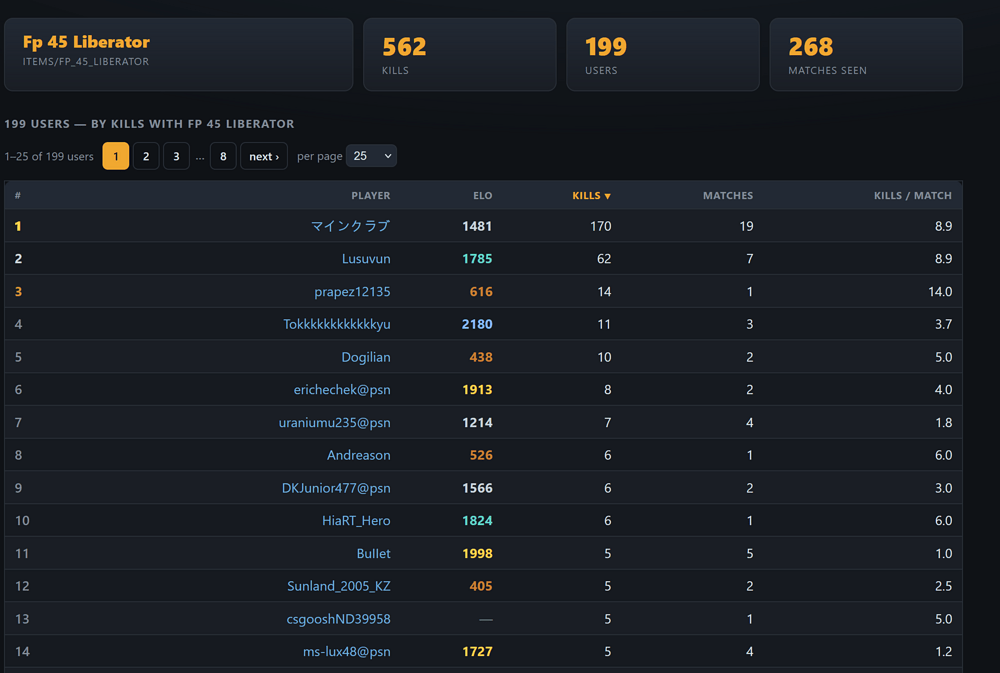Viewport: 1000px width, 673px height.
Task: Open HiaRT_Hero player profile
Action: (356, 521)
